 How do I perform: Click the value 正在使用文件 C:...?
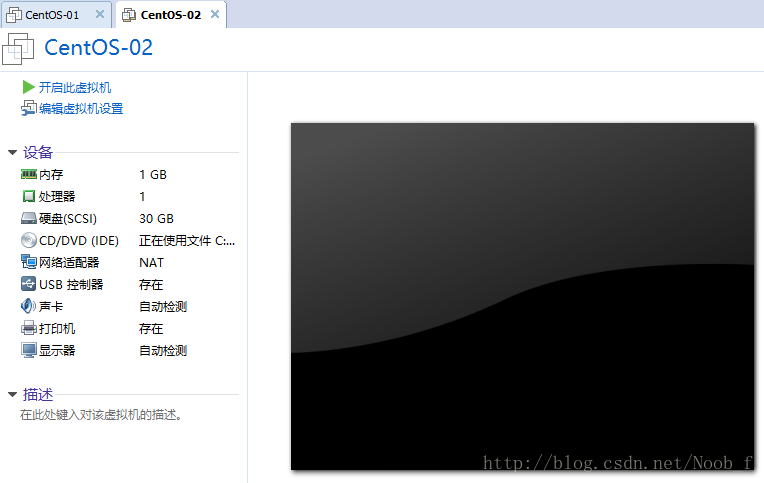pyautogui.click(x=187, y=241)
